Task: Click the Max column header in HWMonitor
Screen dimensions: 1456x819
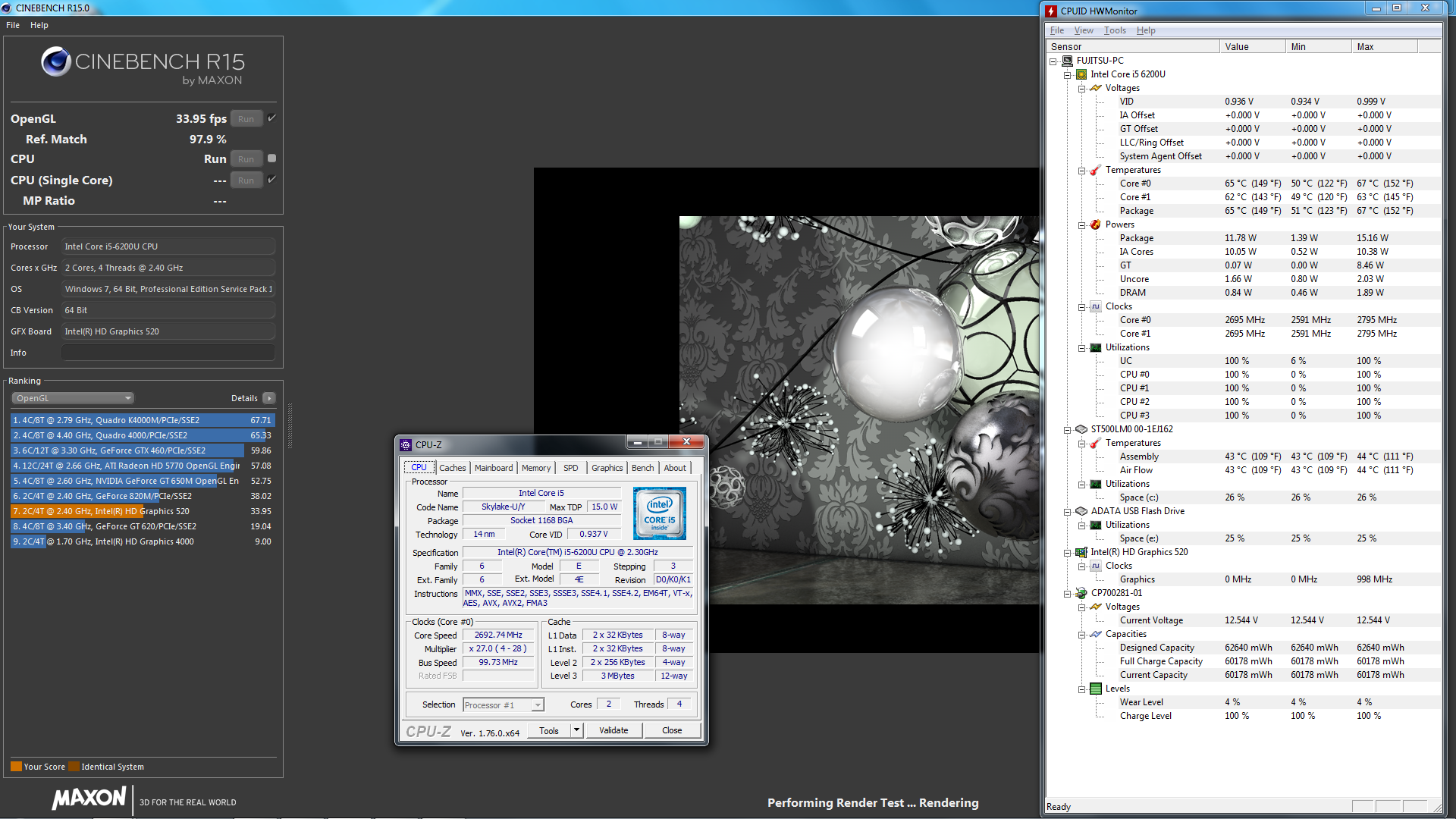Action: (1384, 46)
